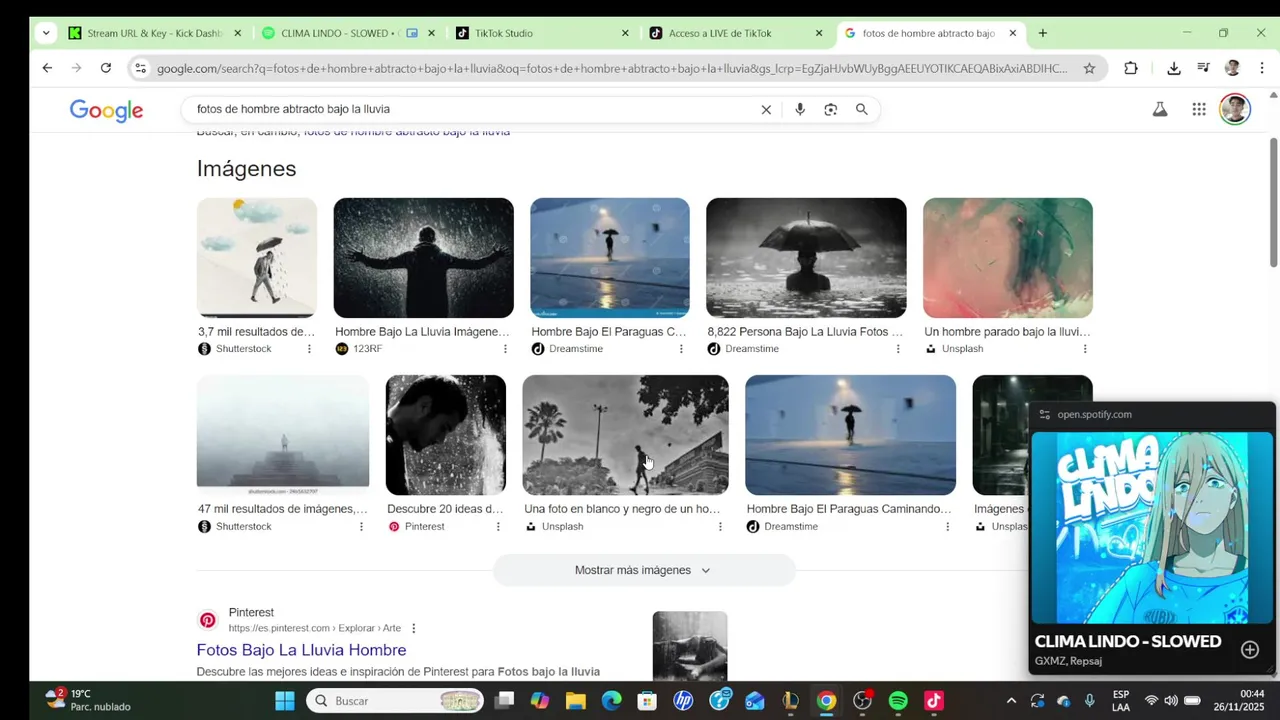Open the man's profile face Pinterest thumbnail

[446, 435]
